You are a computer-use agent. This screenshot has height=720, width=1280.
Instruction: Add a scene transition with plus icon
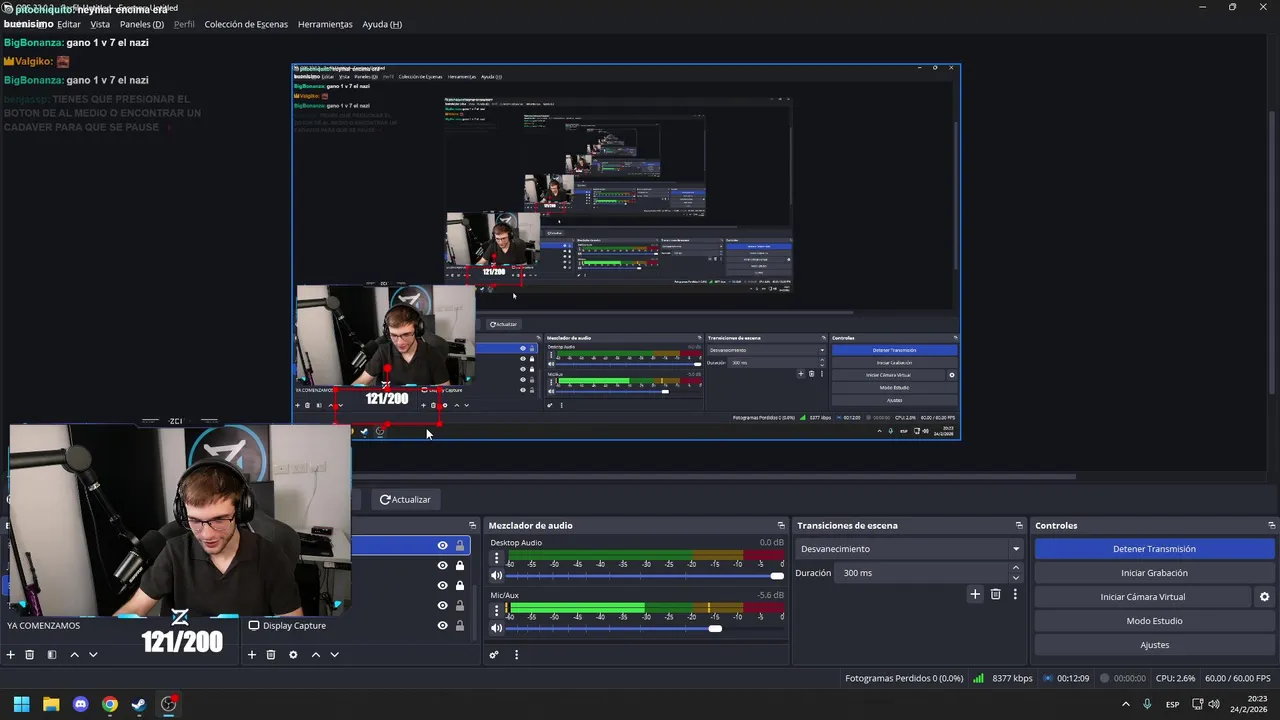[975, 594]
